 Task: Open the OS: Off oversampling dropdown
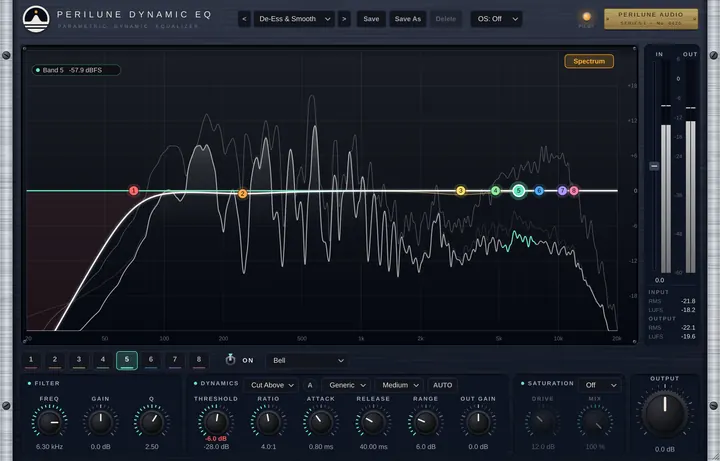click(497, 19)
